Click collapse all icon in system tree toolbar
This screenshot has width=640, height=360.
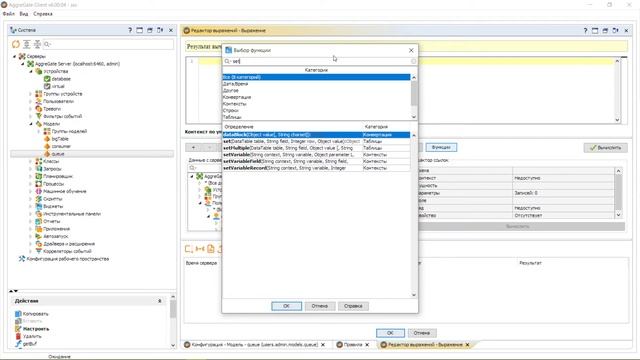coord(37,44)
